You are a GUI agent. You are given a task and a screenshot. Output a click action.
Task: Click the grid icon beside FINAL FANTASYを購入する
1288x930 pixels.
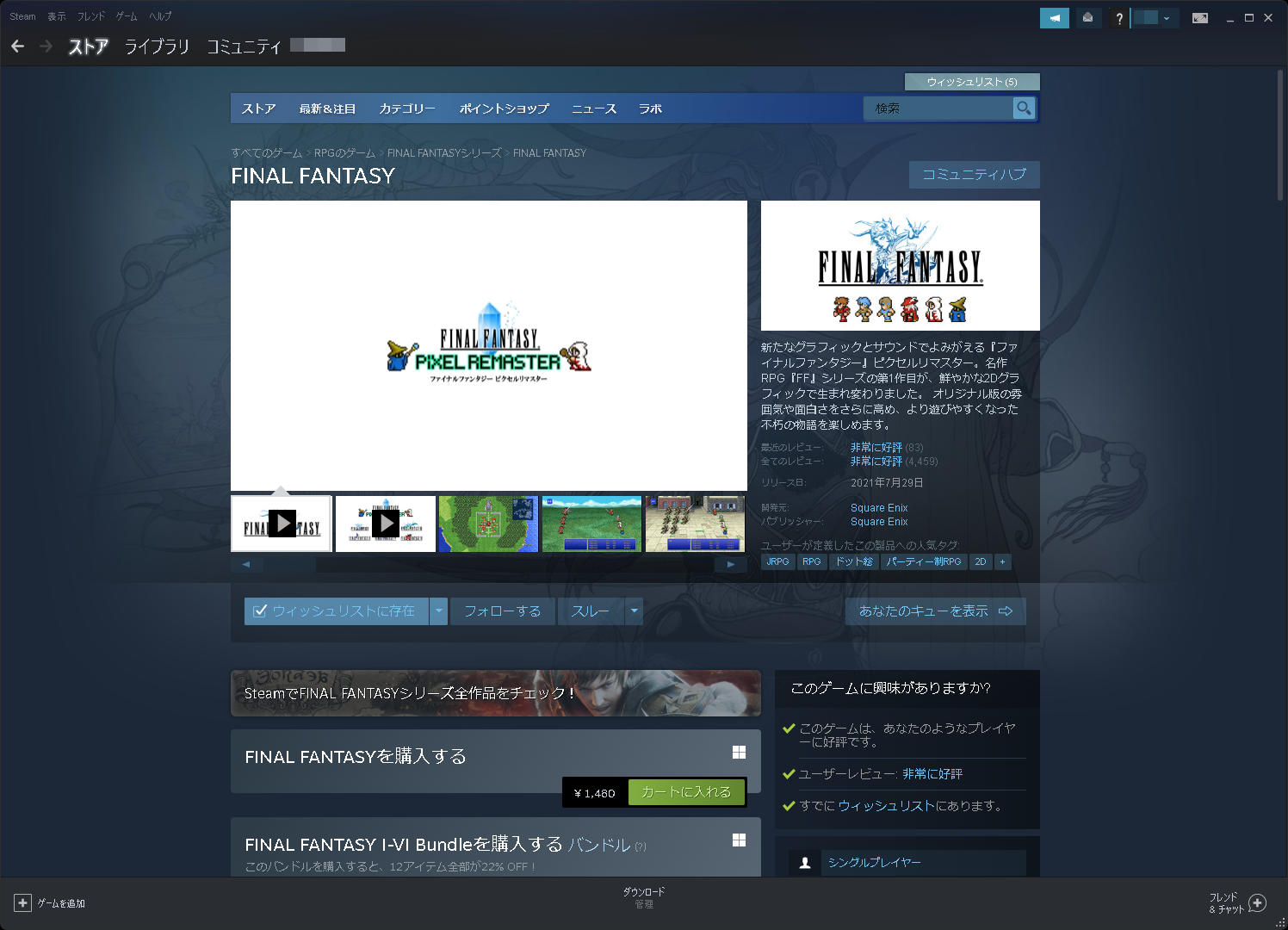pos(739,752)
